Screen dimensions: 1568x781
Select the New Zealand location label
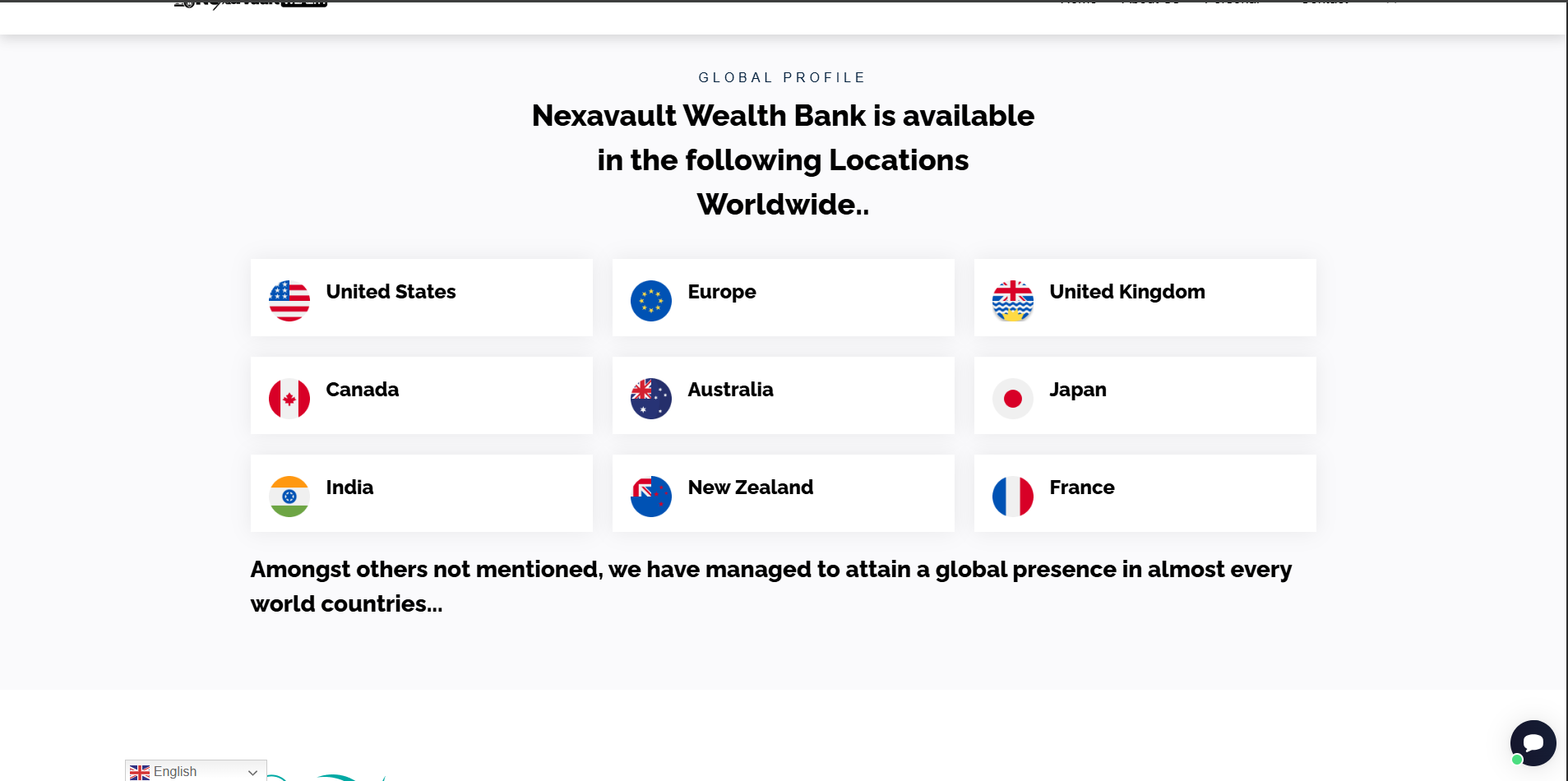[x=751, y=488]
